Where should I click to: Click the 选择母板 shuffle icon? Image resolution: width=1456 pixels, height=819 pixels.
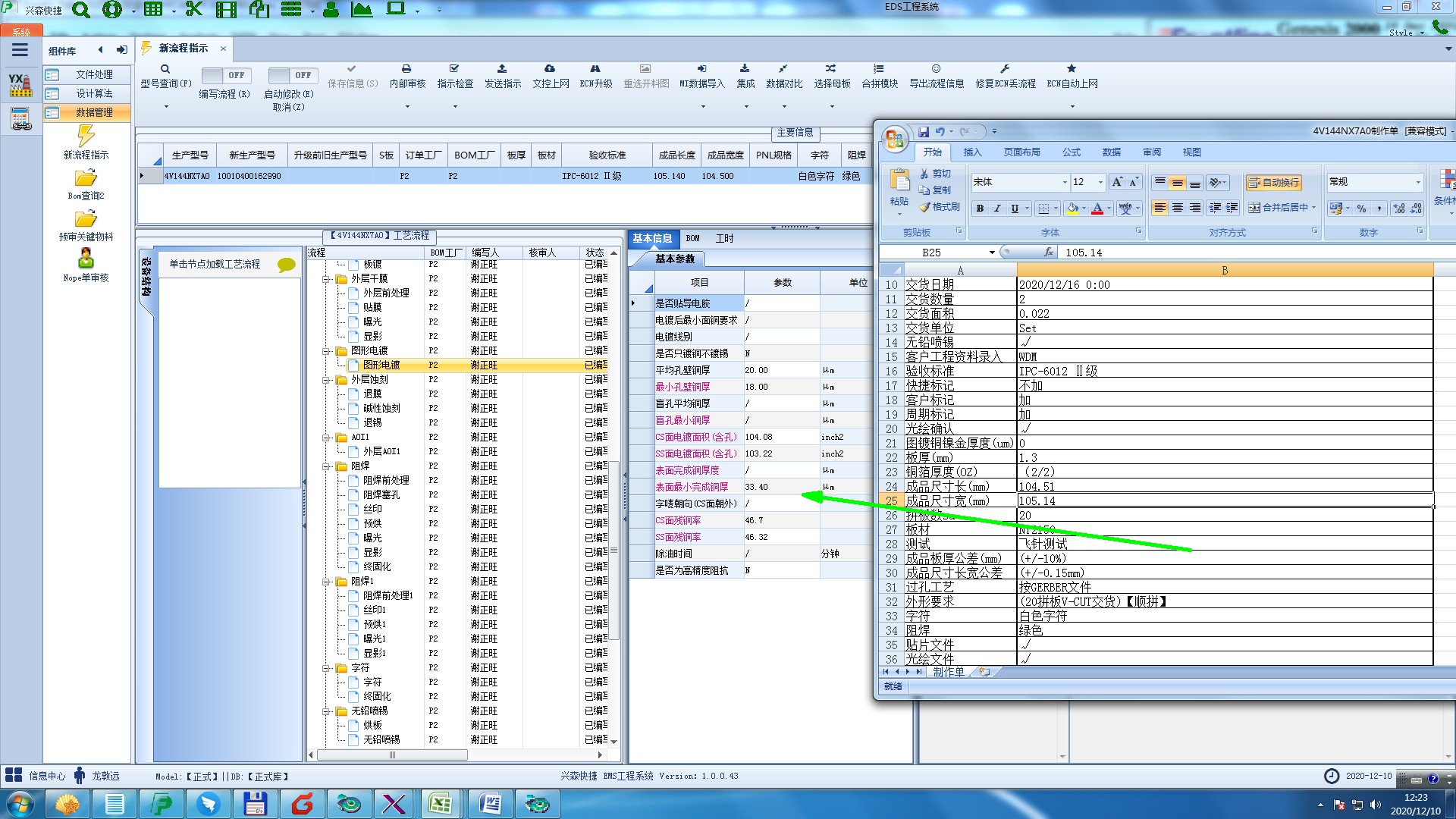pos(831,69)
